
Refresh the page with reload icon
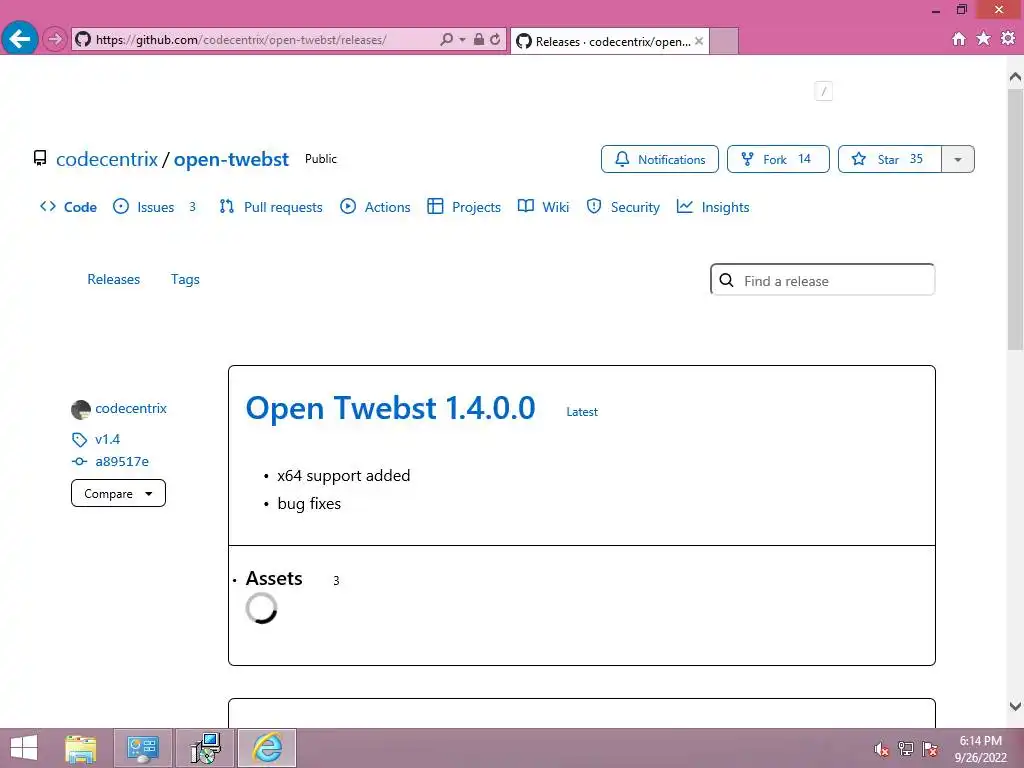(x=496, y=39)
